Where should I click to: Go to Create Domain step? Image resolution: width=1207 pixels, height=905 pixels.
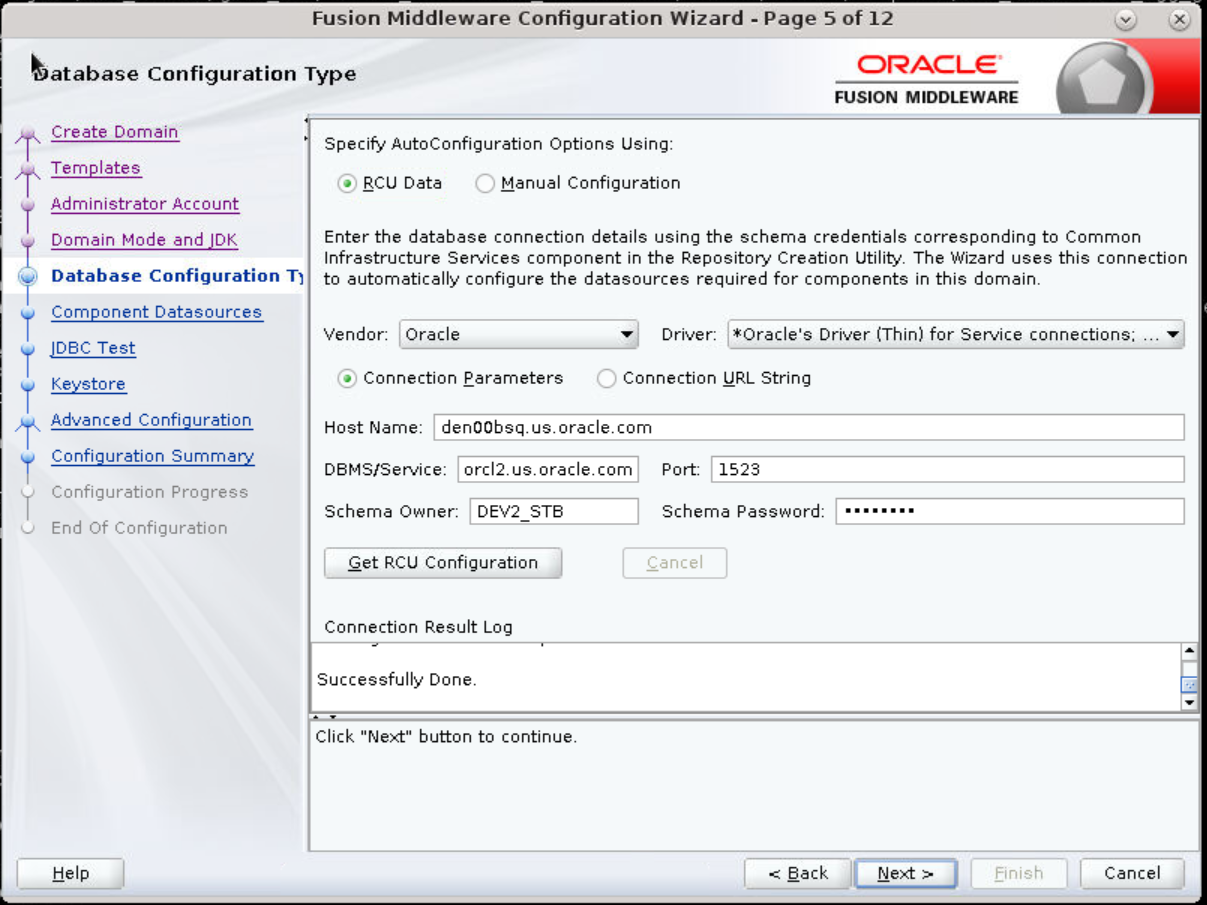click(115, 132)
